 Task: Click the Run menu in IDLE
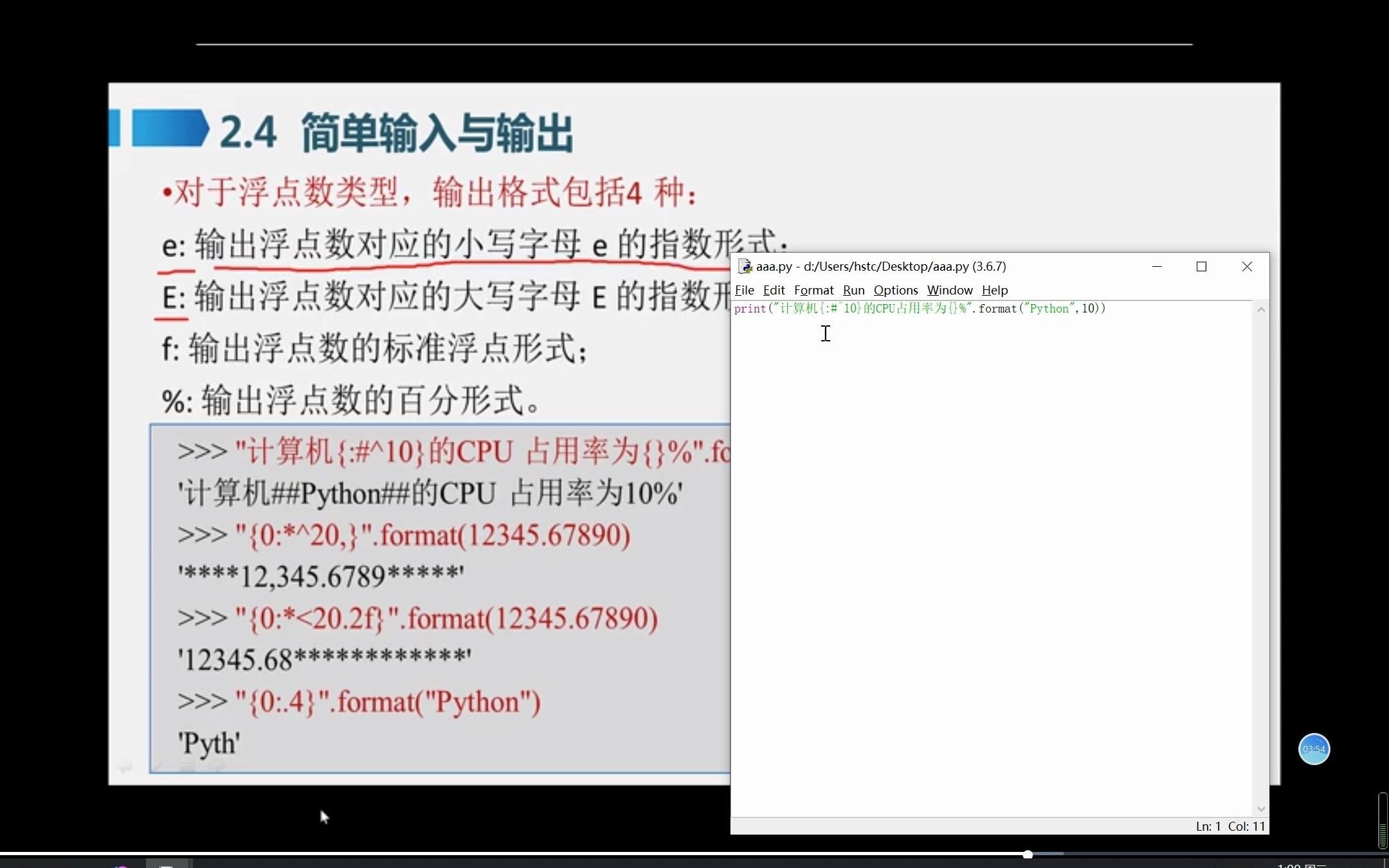pyautogui.click(x=853, y=289)
